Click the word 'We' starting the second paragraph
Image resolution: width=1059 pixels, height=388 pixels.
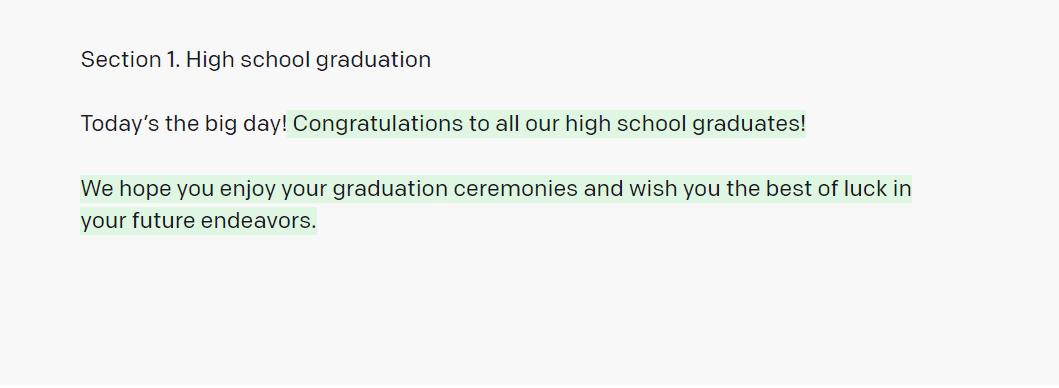pyautogui.click(x=97, y=189)
